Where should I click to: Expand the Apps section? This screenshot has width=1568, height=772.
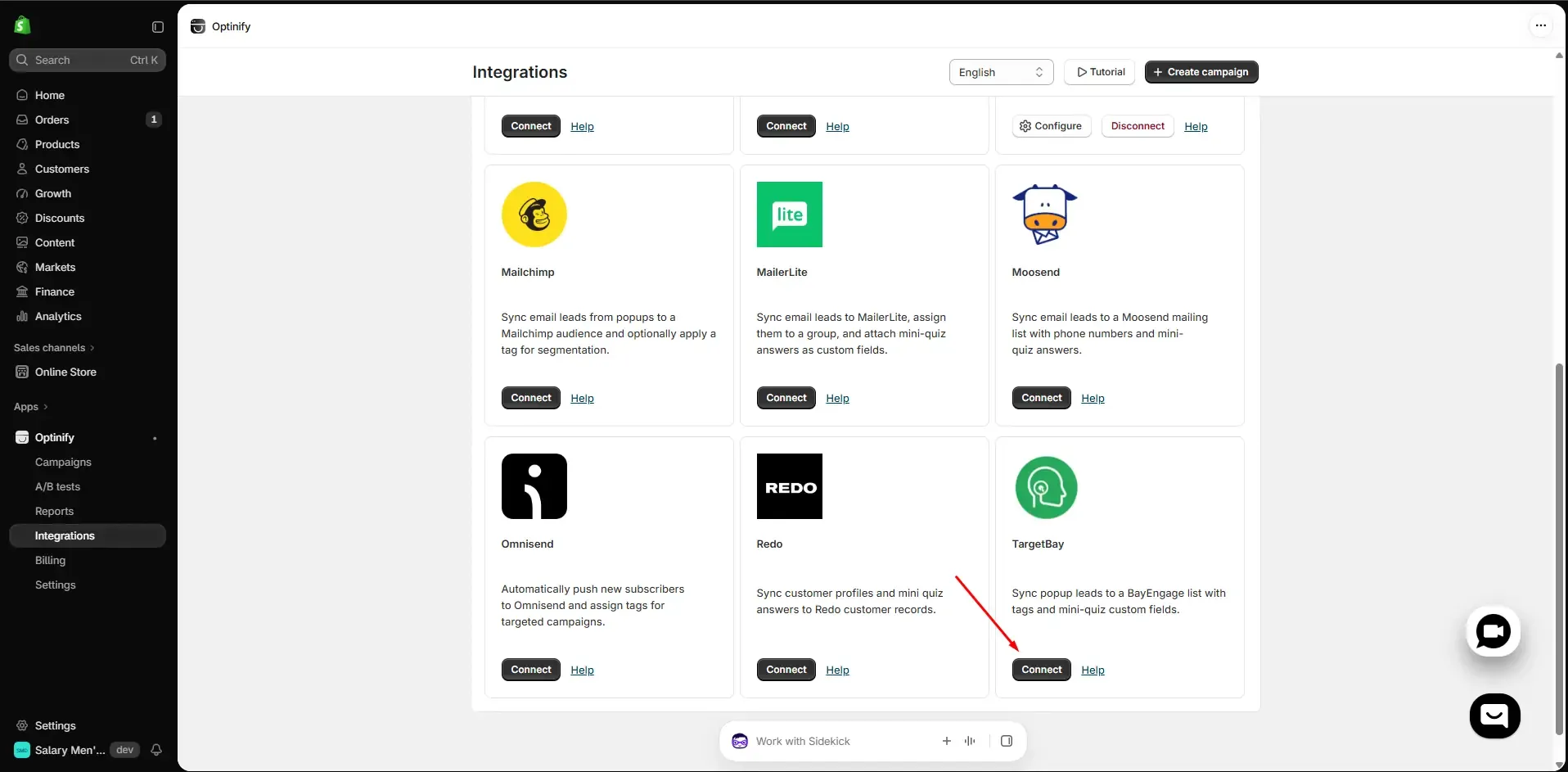click(31, 407)
